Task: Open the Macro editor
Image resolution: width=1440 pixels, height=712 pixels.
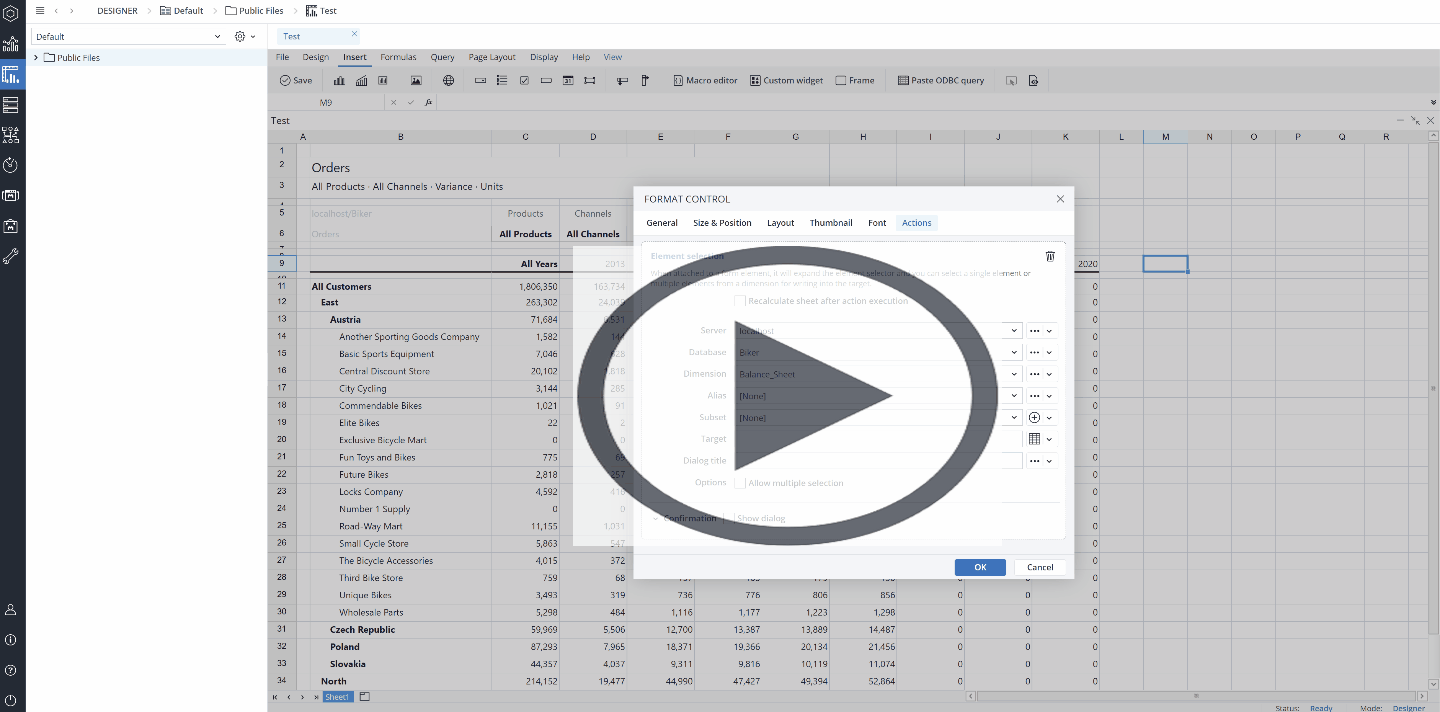Action: pyautogui.click(x=705, y=80)
